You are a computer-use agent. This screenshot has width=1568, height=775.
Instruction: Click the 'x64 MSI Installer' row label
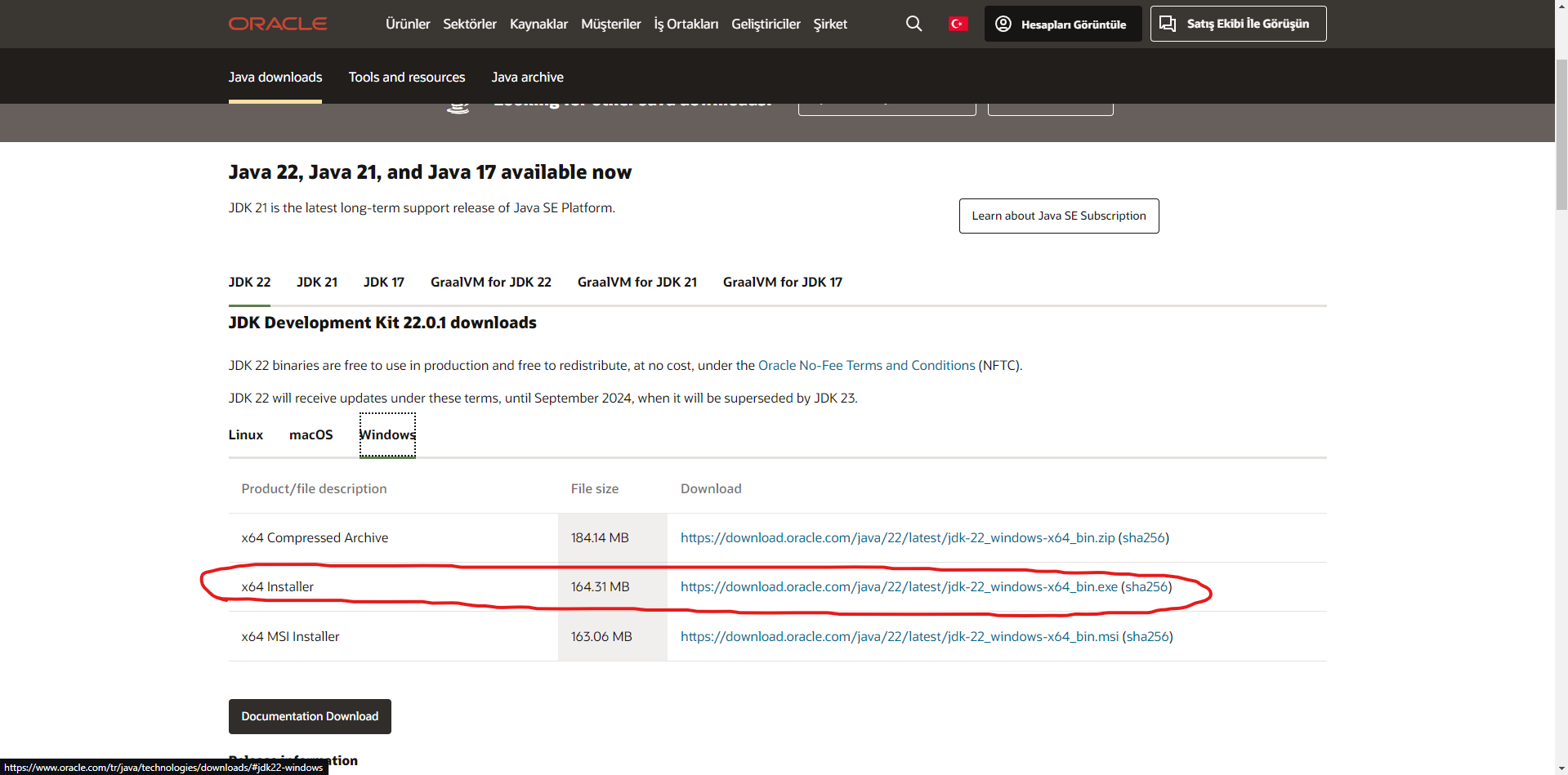coord(290,636)
